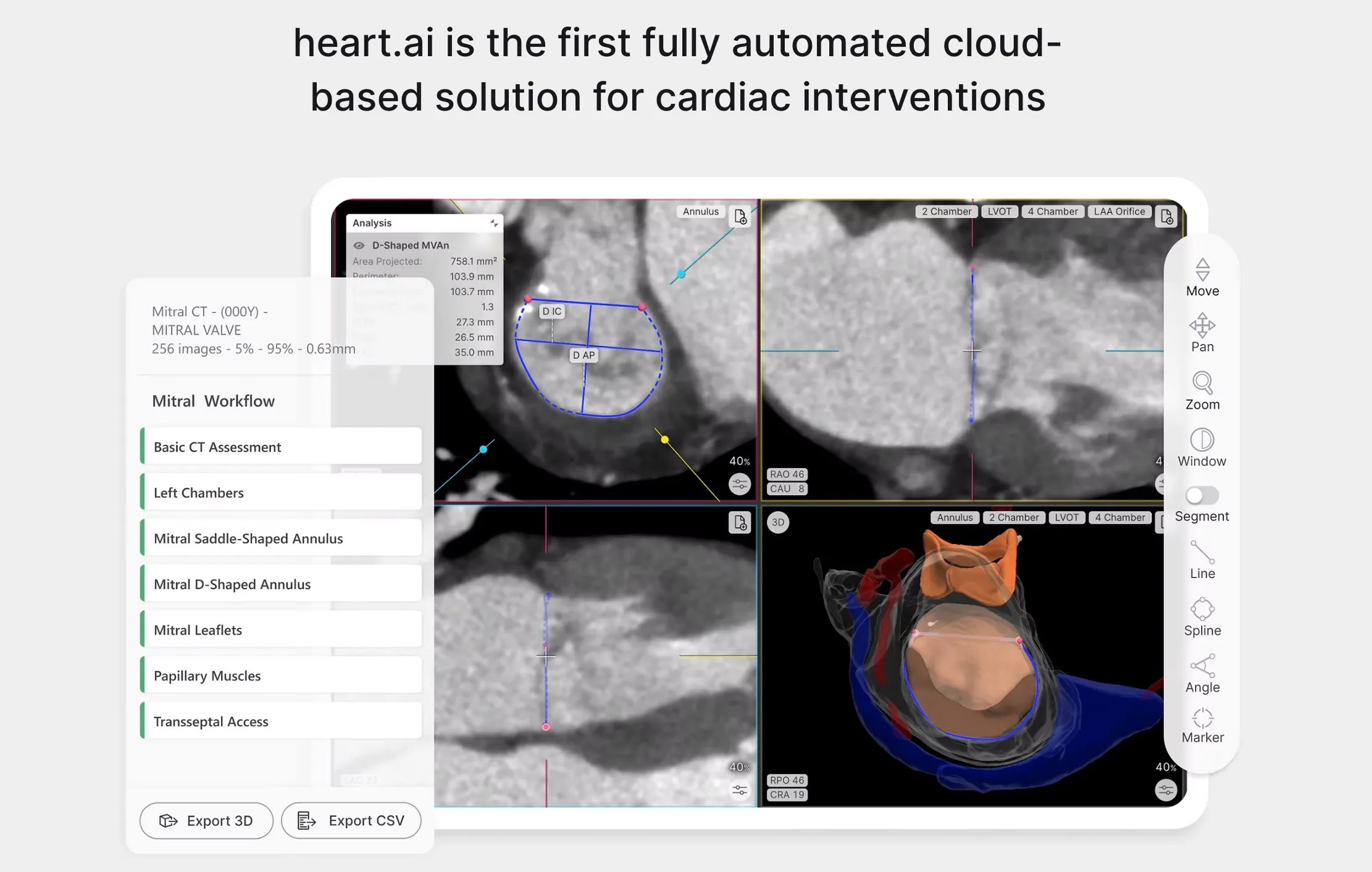Select the Spline tool

pos(1202,617)
